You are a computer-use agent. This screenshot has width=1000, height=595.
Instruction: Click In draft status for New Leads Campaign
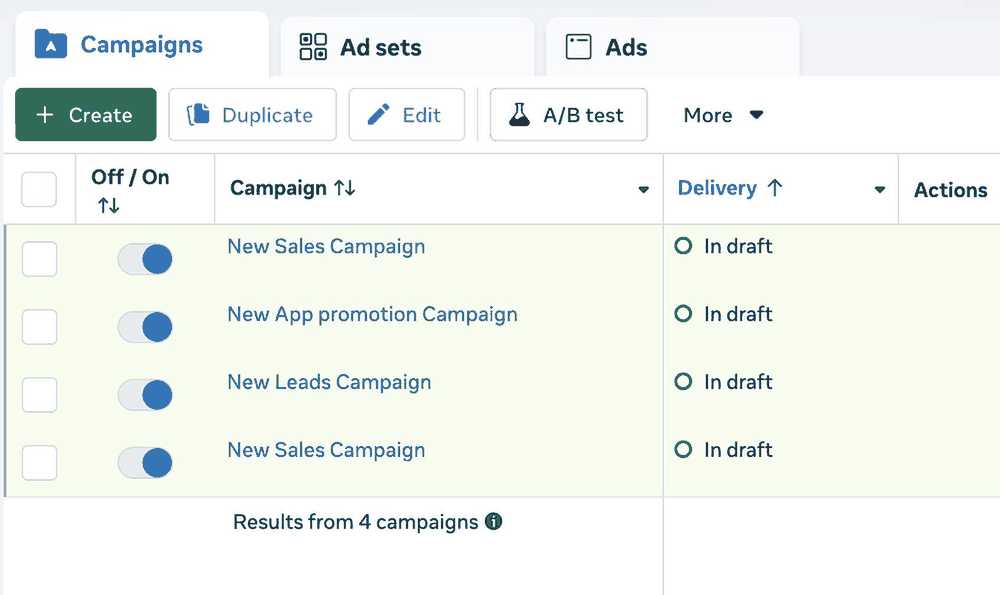pos(738,381)
